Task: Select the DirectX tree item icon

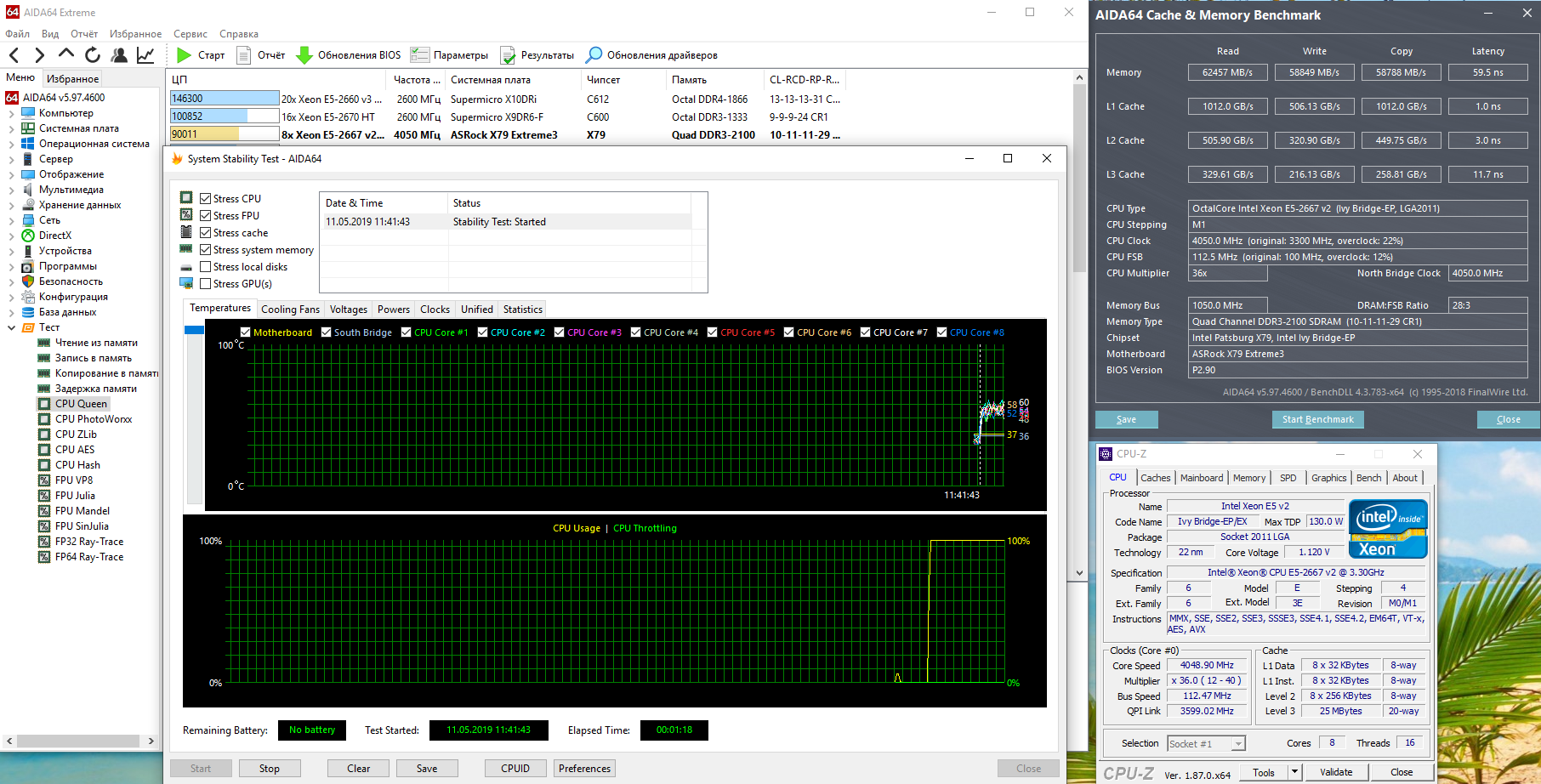Action: click(x=28, y=236)
